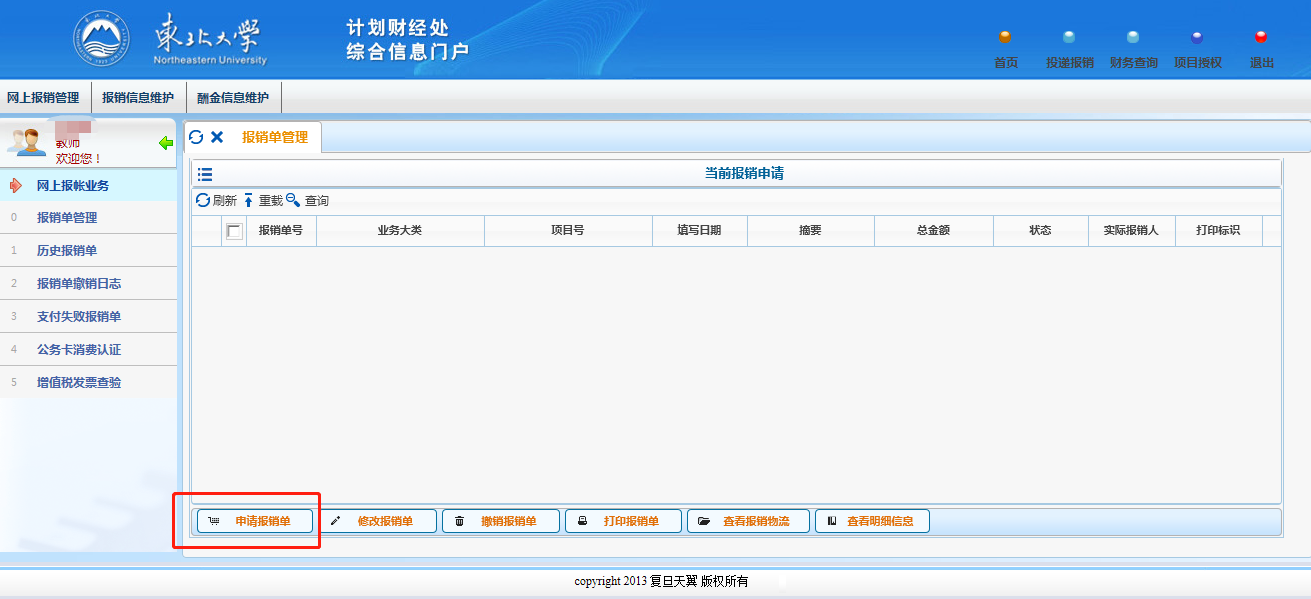
Task: Toggle the select-all checkbox in the table header
Action: (x=234, y=231)
